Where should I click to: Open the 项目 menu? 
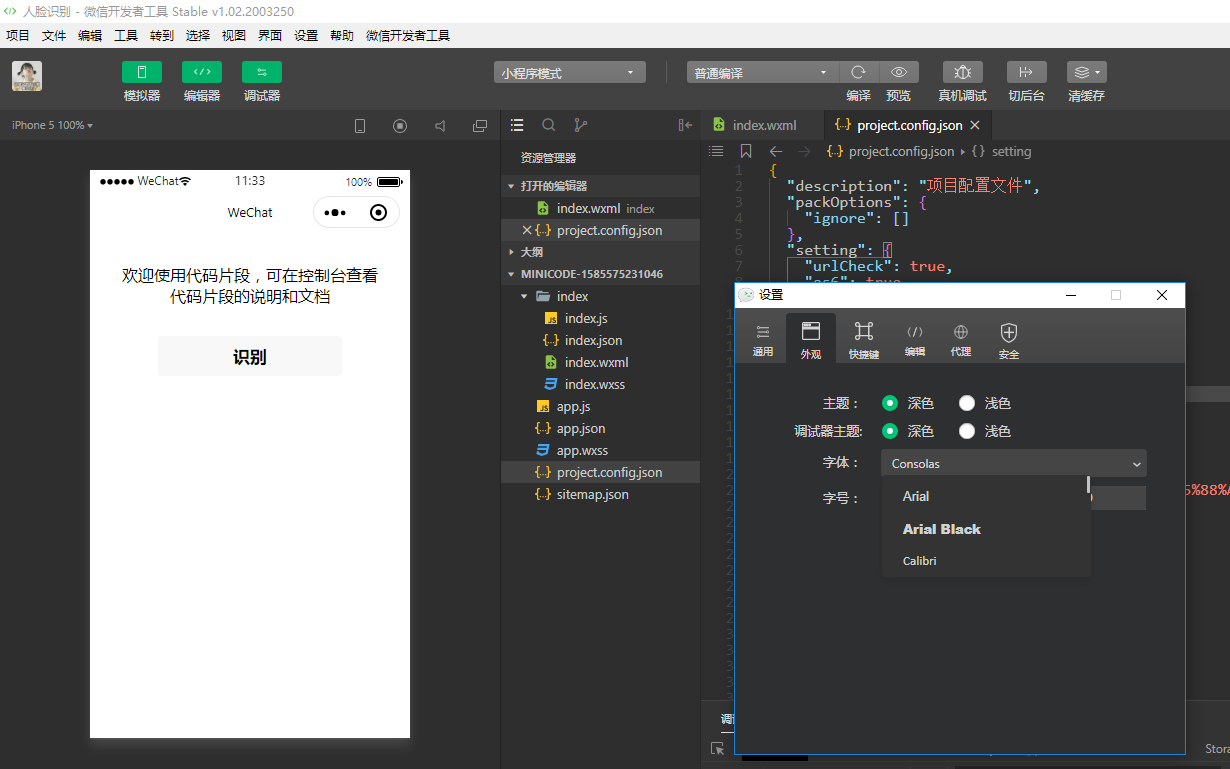18,35
